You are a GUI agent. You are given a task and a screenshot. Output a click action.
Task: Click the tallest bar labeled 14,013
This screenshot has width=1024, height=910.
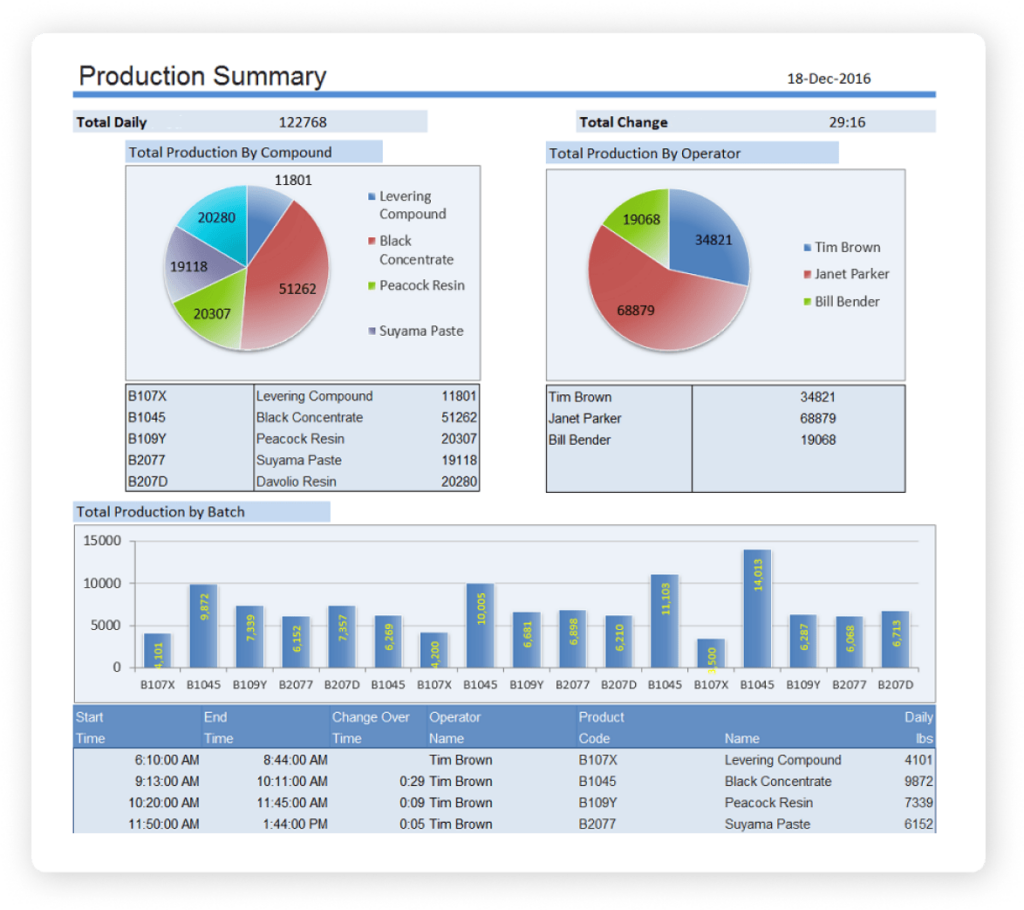click(x=757, y=608)
